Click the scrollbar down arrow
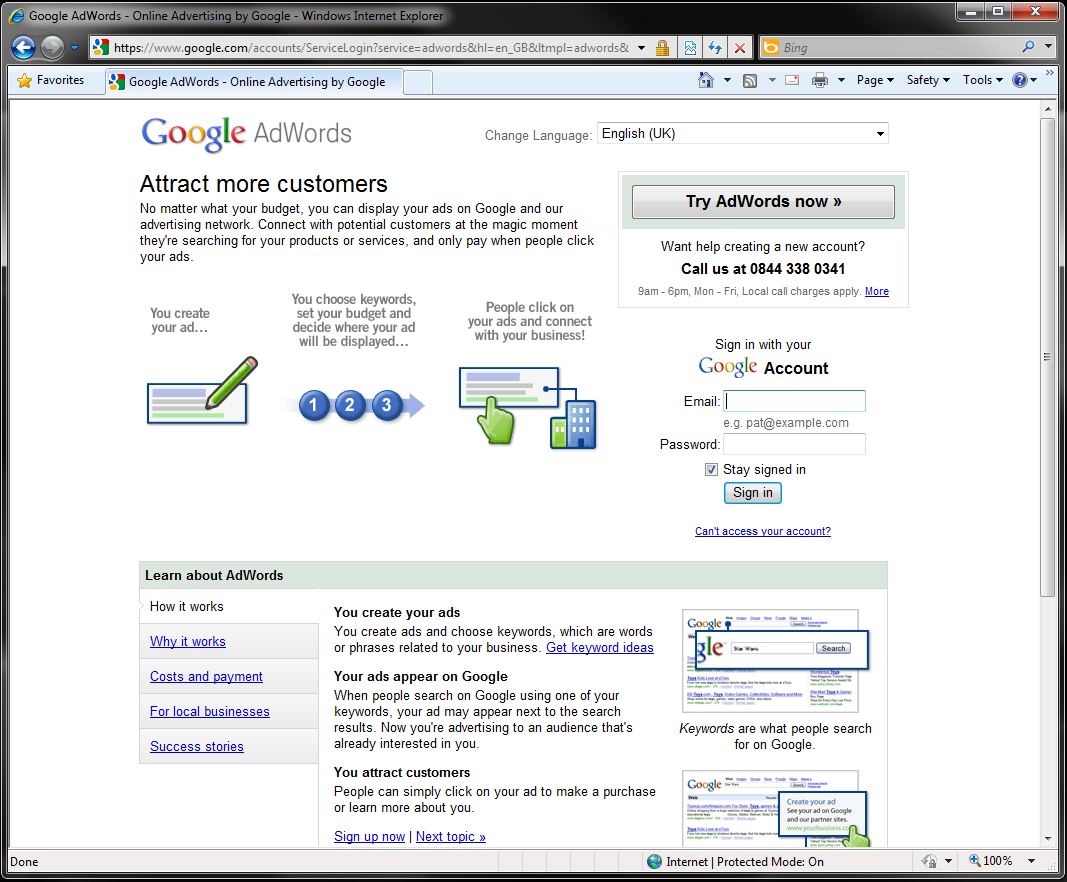Viewport: 1067px width, 882px height. (x=1047, y=839)
